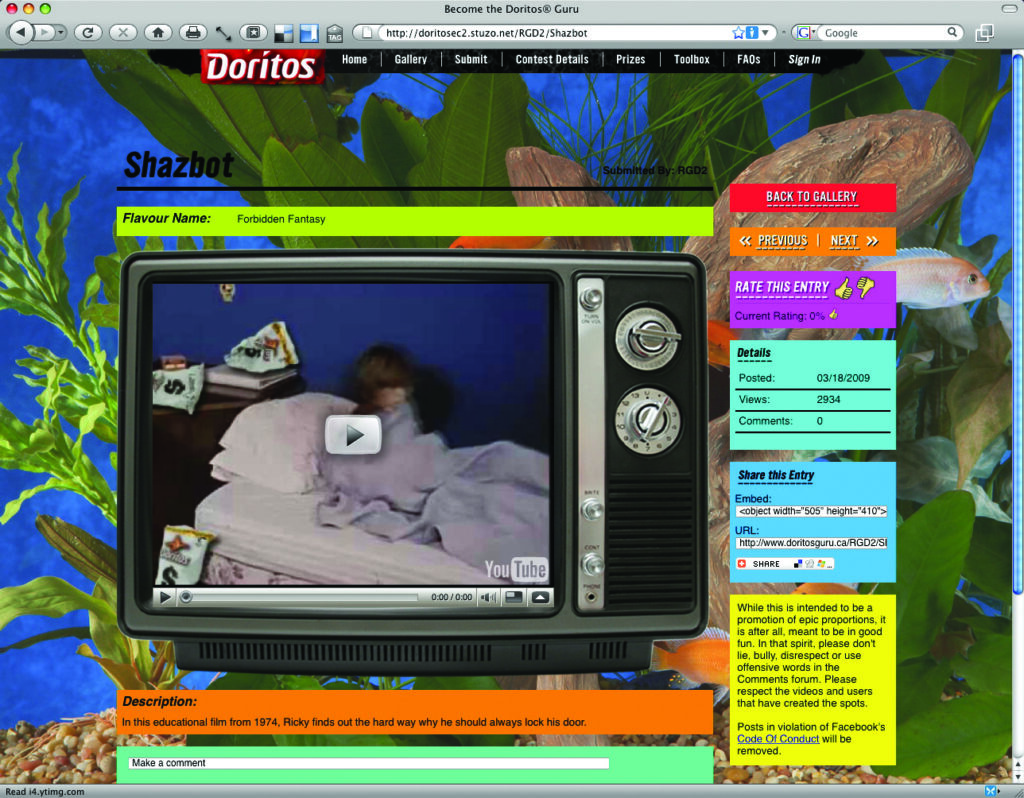Open the Home menu item

point(355,59)
